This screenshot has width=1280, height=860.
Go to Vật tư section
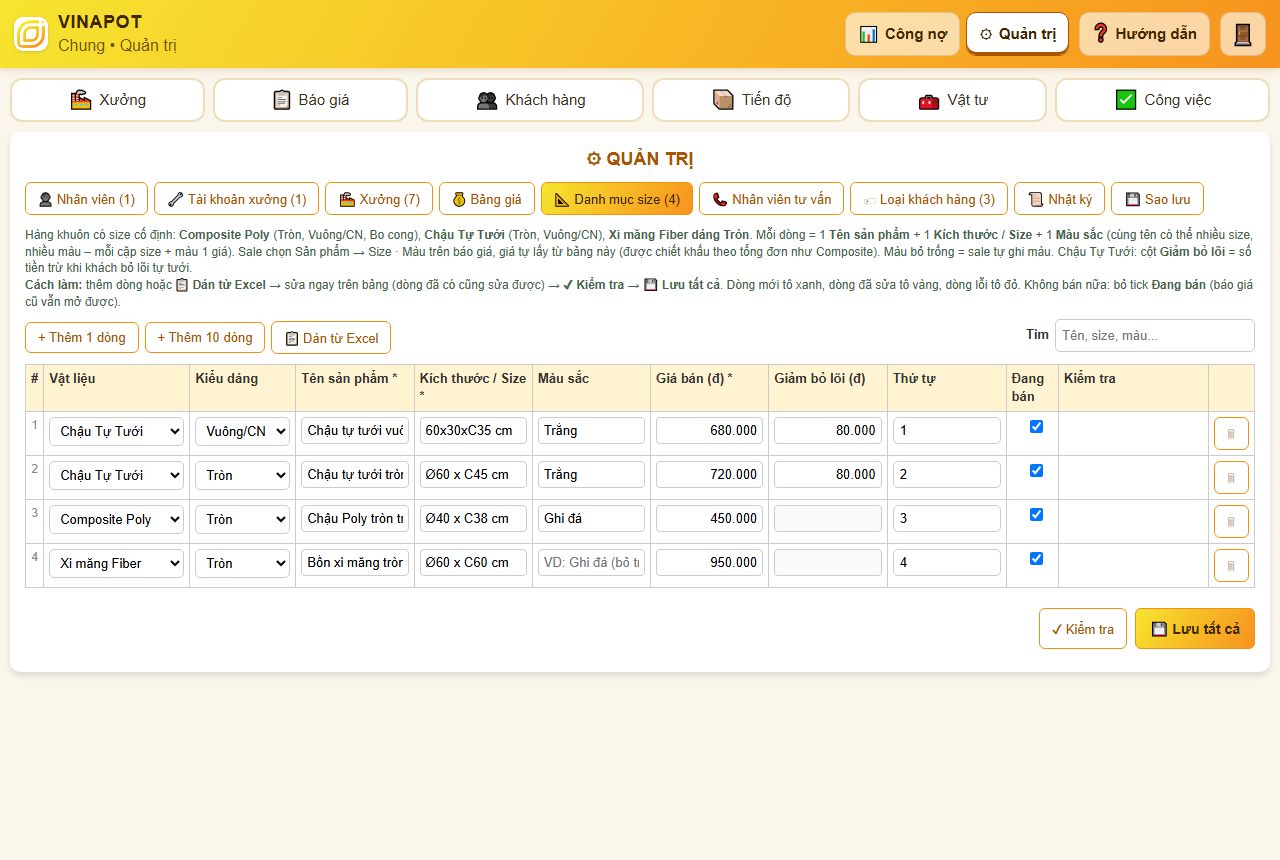click(952, 100)
